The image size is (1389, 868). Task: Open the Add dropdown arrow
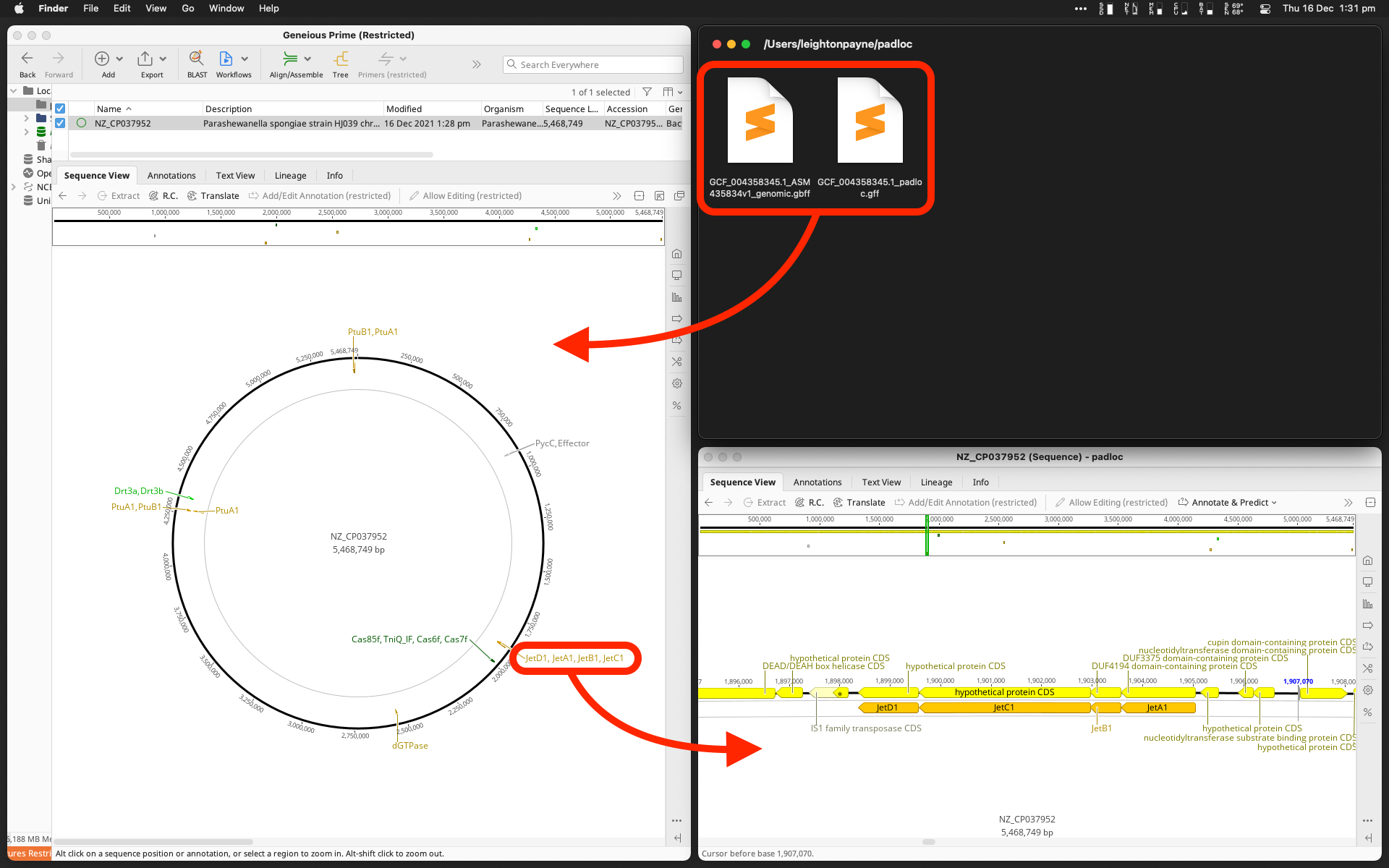pyautogui.click(x=119, y=59)
